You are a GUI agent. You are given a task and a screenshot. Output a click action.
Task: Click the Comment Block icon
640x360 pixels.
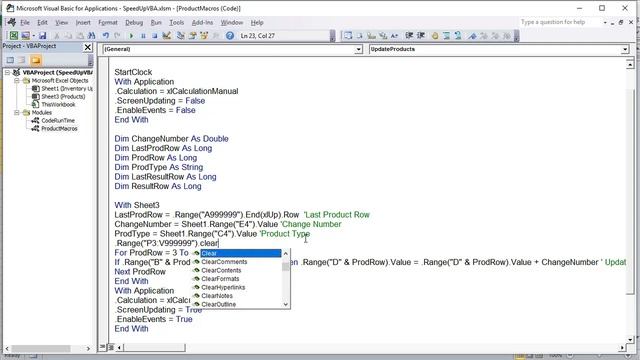(447, 36)
